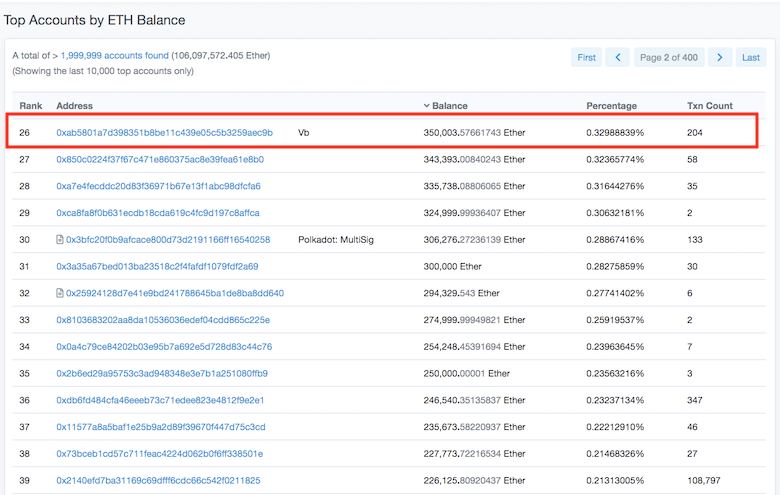Open the 1,999,999 accounts found link

pos(115,56)
